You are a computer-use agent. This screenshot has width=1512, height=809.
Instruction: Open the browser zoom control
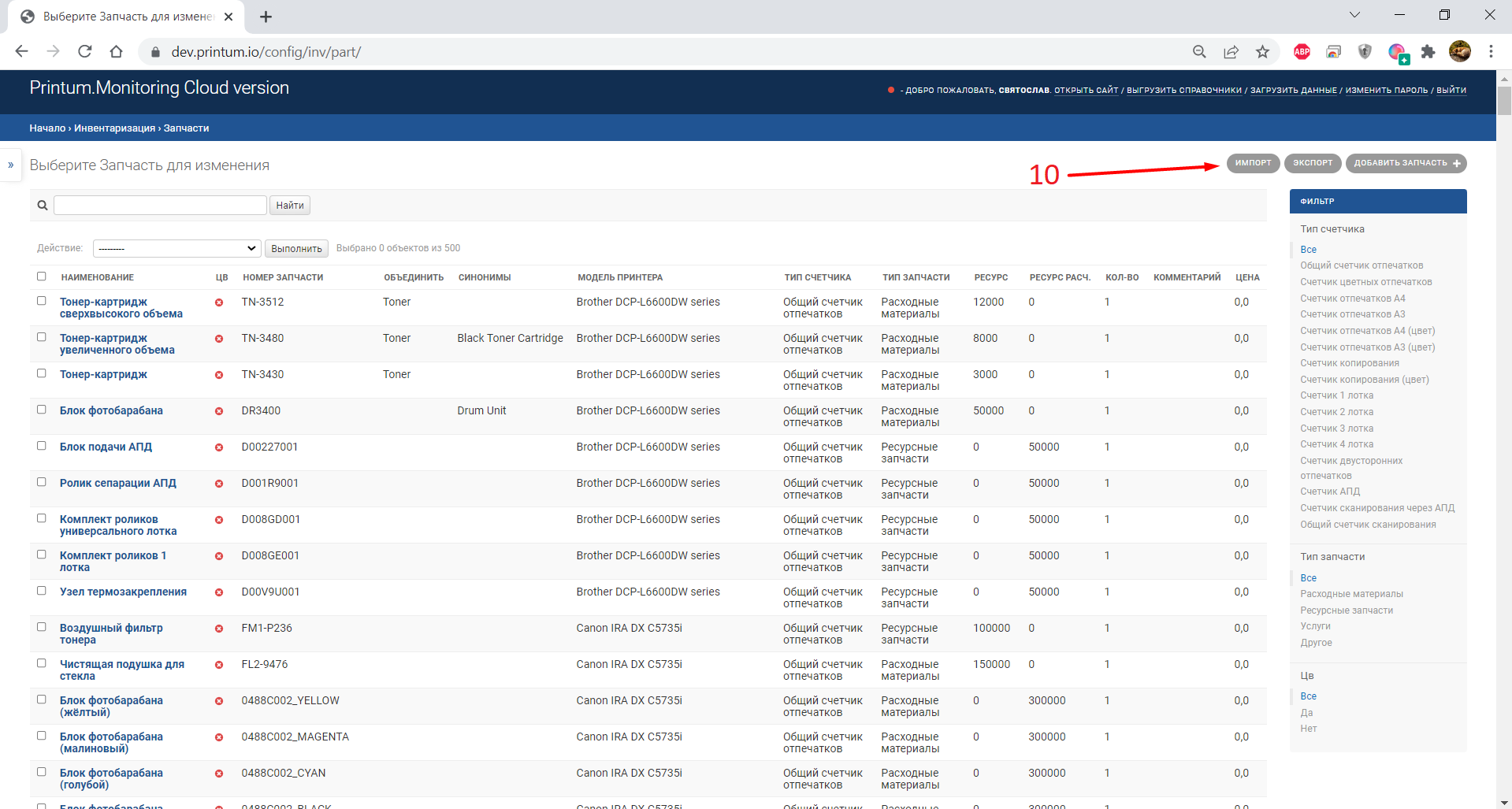coord(1199,51)
